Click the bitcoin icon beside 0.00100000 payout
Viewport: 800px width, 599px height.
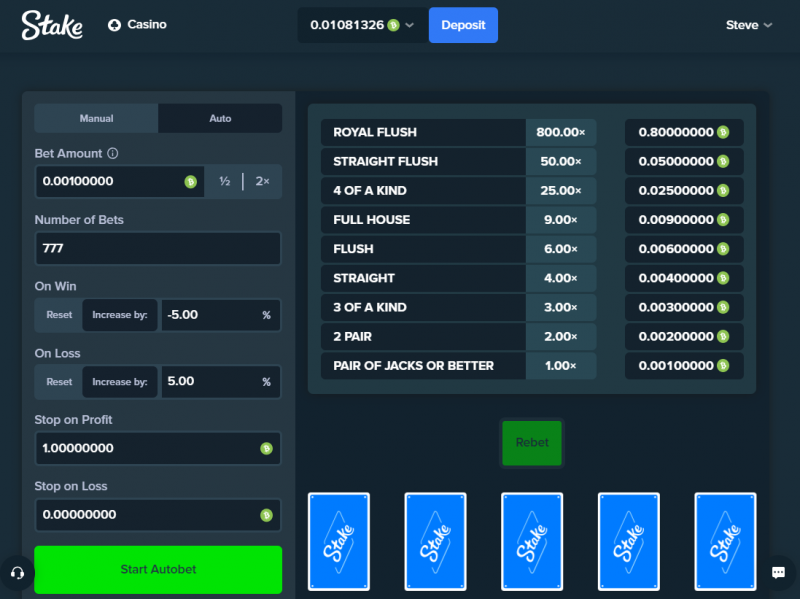723,366
